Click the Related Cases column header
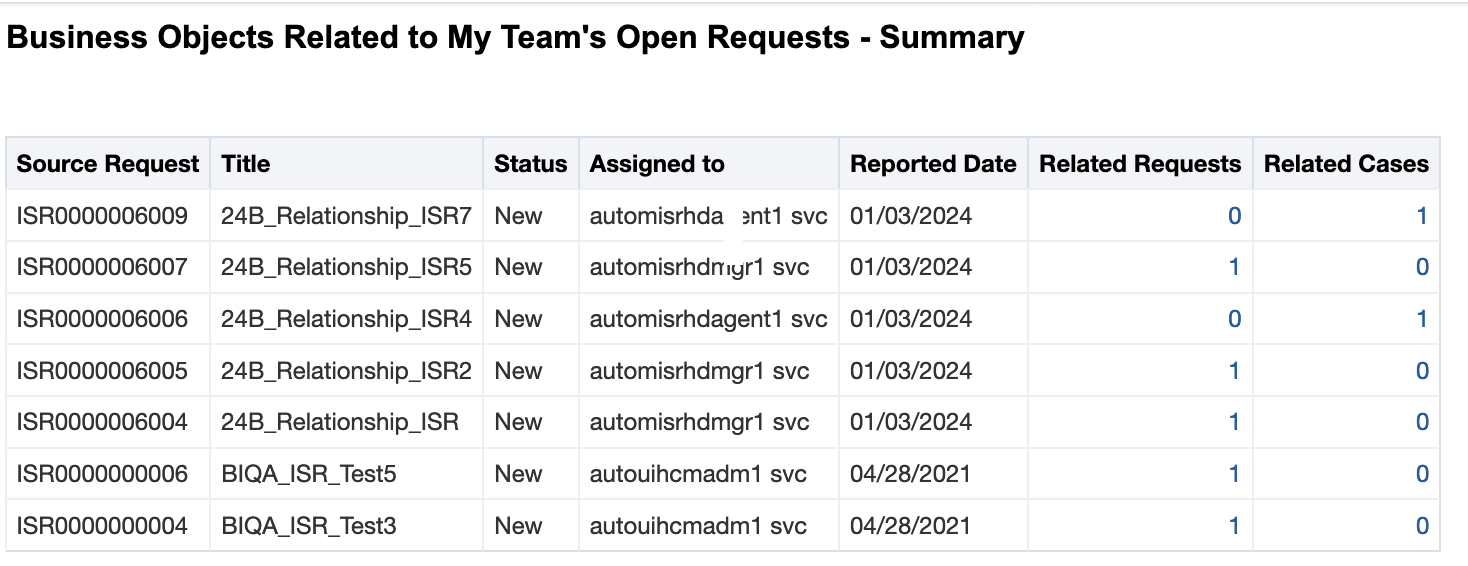This screenshot has width=1468, height=566. 1347,164
